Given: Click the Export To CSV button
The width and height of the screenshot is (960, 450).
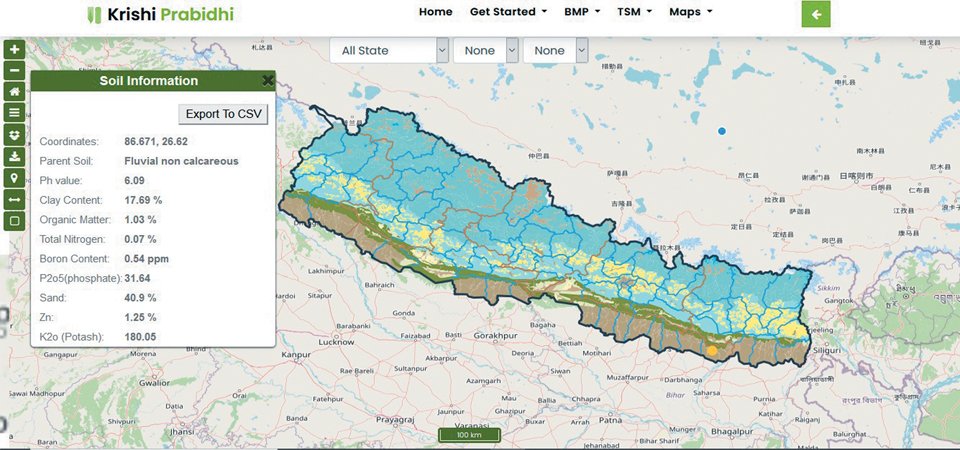Looking at the screenshot, I should (x=223, y=114).
